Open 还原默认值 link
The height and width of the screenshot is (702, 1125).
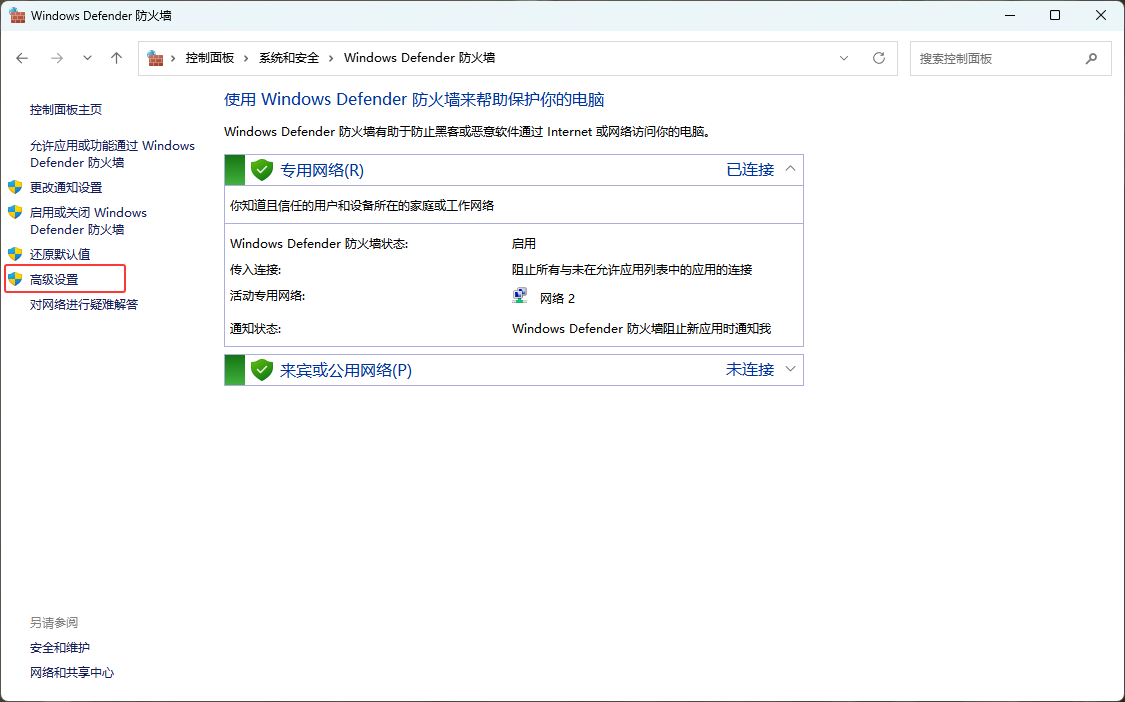pyautogui.click(x=60, y=254)
